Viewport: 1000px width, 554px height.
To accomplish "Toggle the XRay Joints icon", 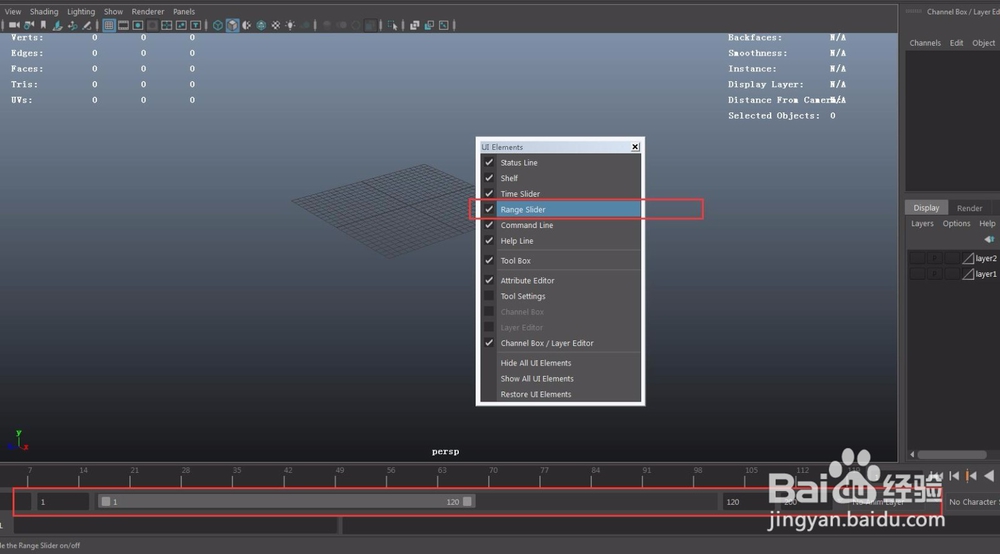I will pos(444,25).
